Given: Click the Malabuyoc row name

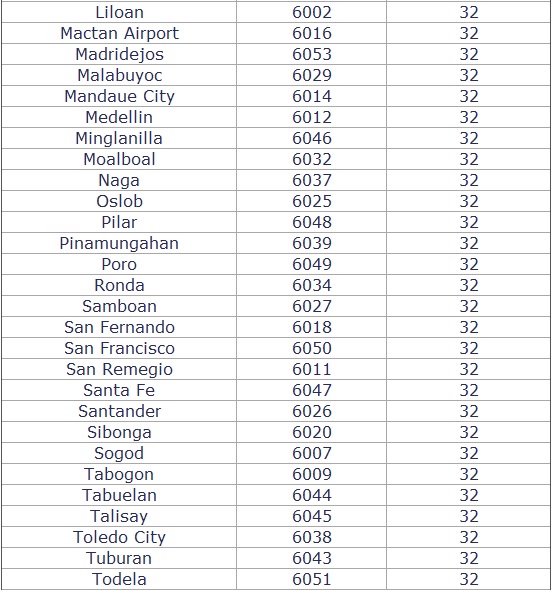Looking at the screenshot, I should point(119,75).
